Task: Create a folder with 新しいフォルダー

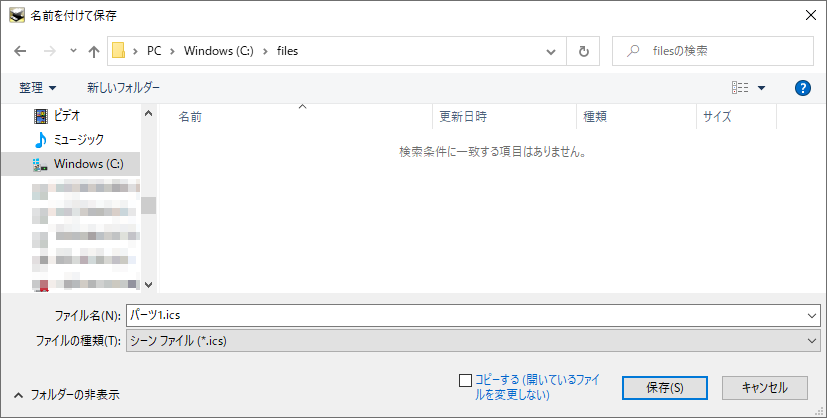Action: point(123,88)
